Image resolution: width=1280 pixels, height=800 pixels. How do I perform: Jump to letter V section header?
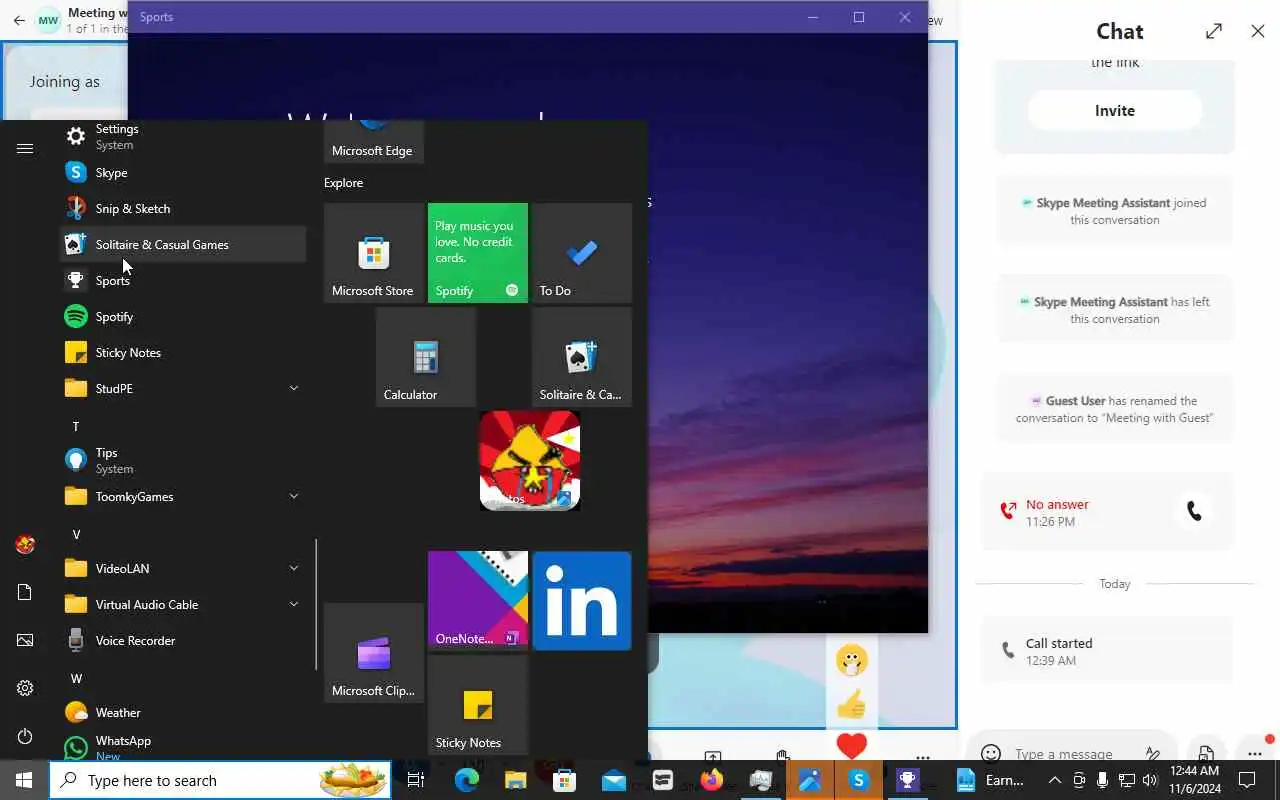click(x=76, y=534)
